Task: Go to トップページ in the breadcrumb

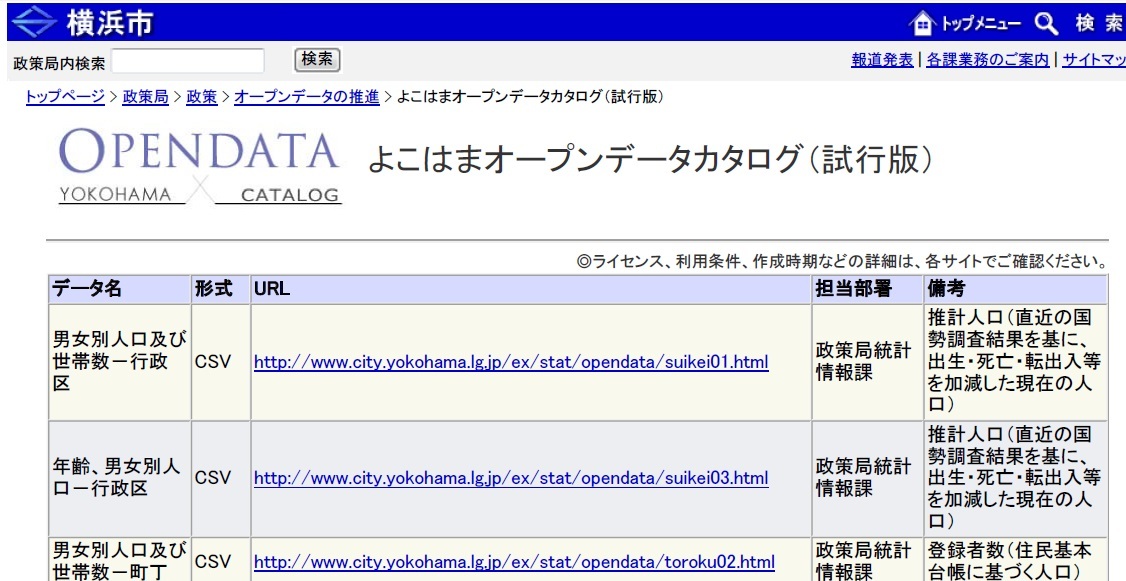Action: tap(65, 96)
